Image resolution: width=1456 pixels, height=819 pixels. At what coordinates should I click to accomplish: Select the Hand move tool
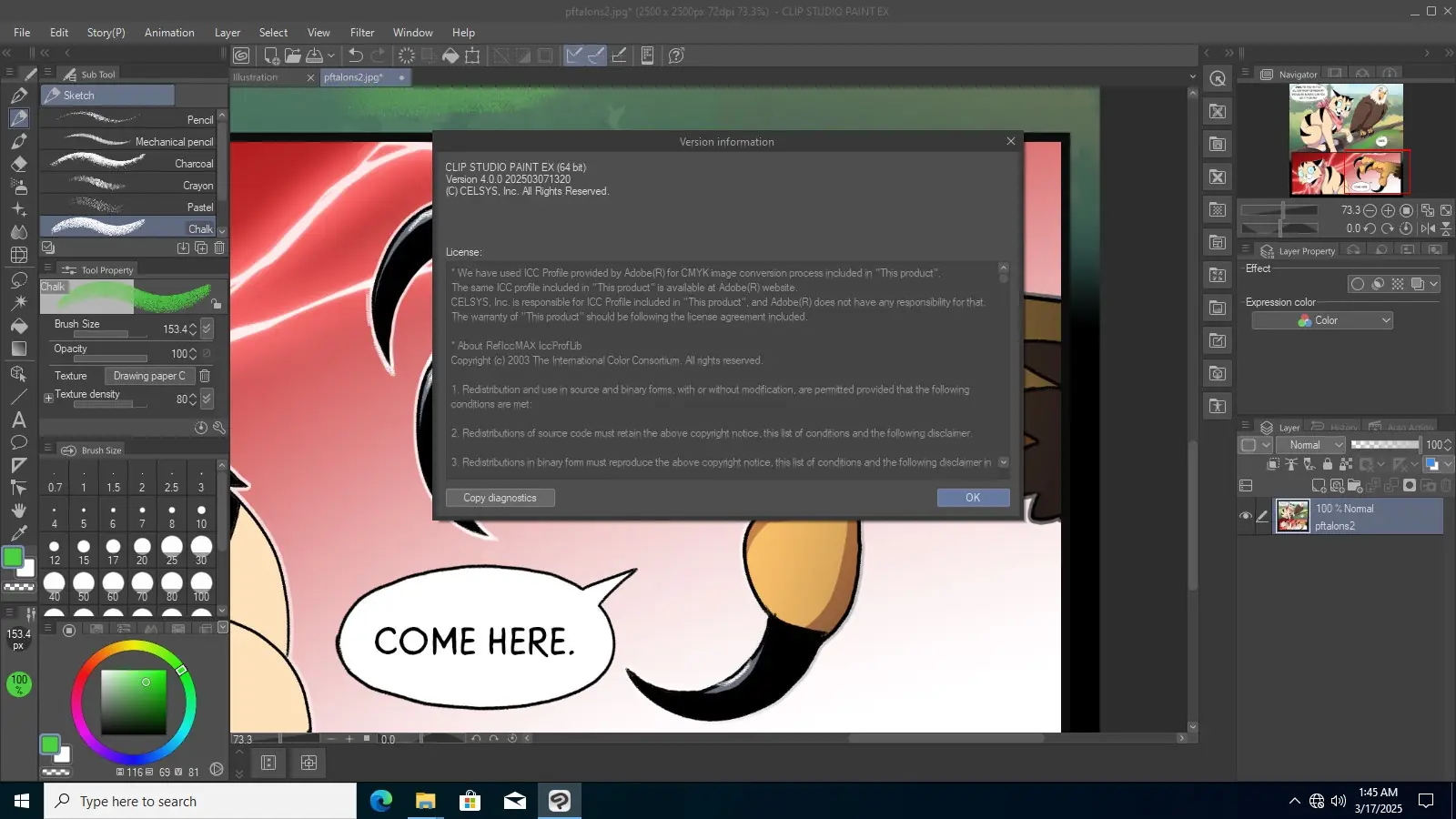[19, 511]
